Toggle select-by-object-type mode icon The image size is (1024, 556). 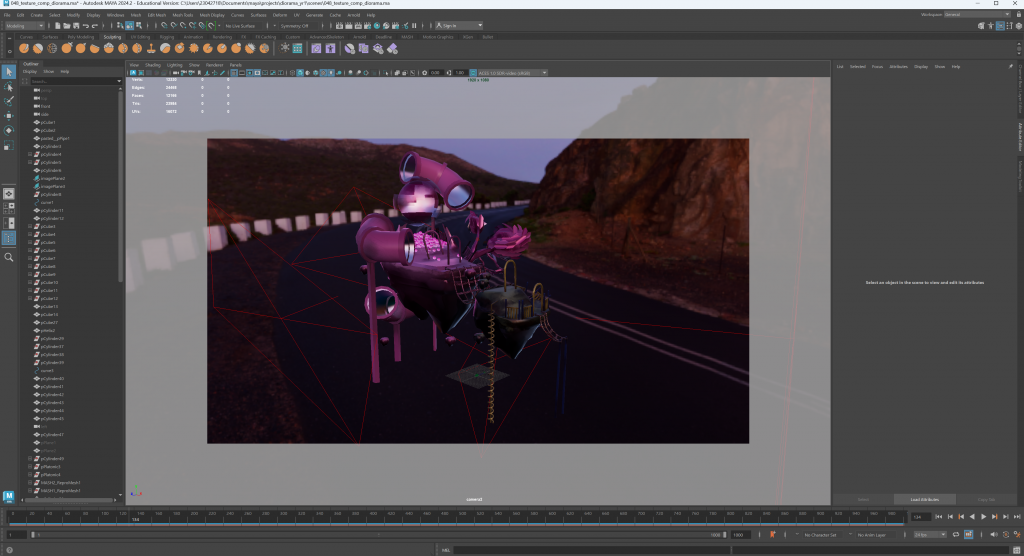coord(129,25)
